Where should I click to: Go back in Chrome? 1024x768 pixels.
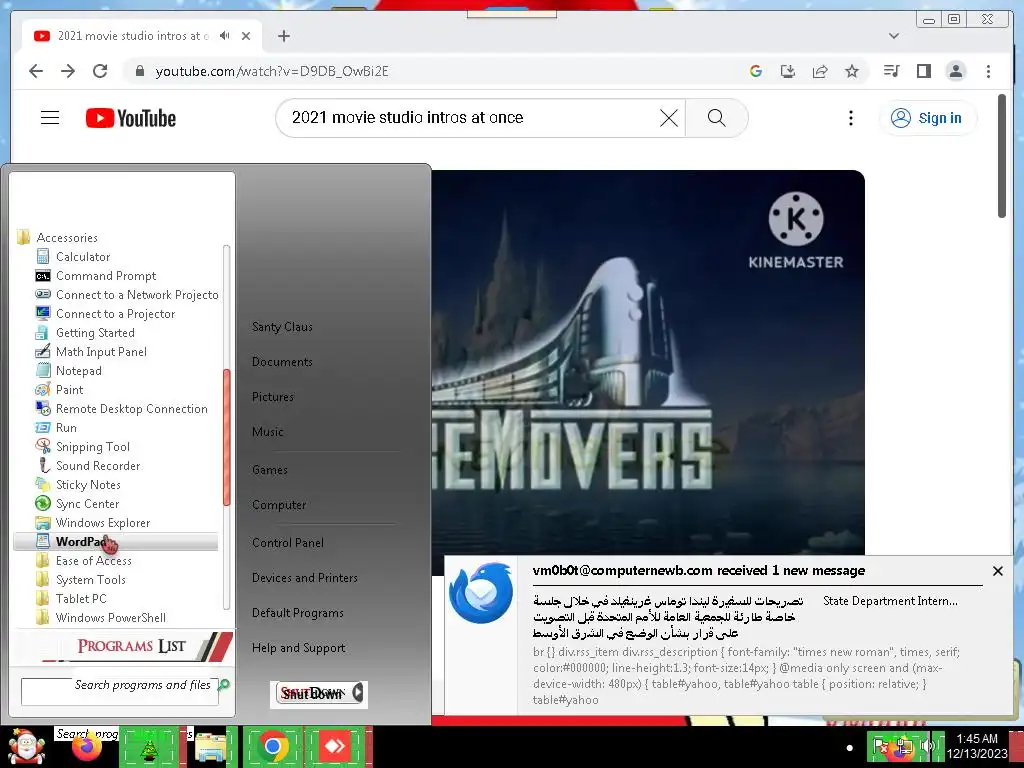(36, 71)
